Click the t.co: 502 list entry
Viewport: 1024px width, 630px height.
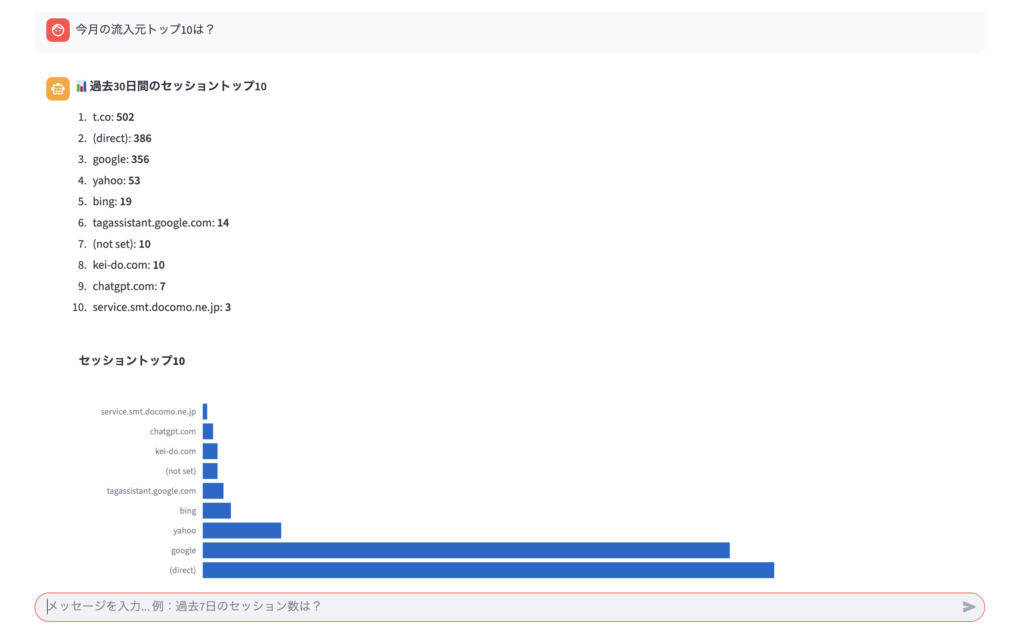click(113, 117)
